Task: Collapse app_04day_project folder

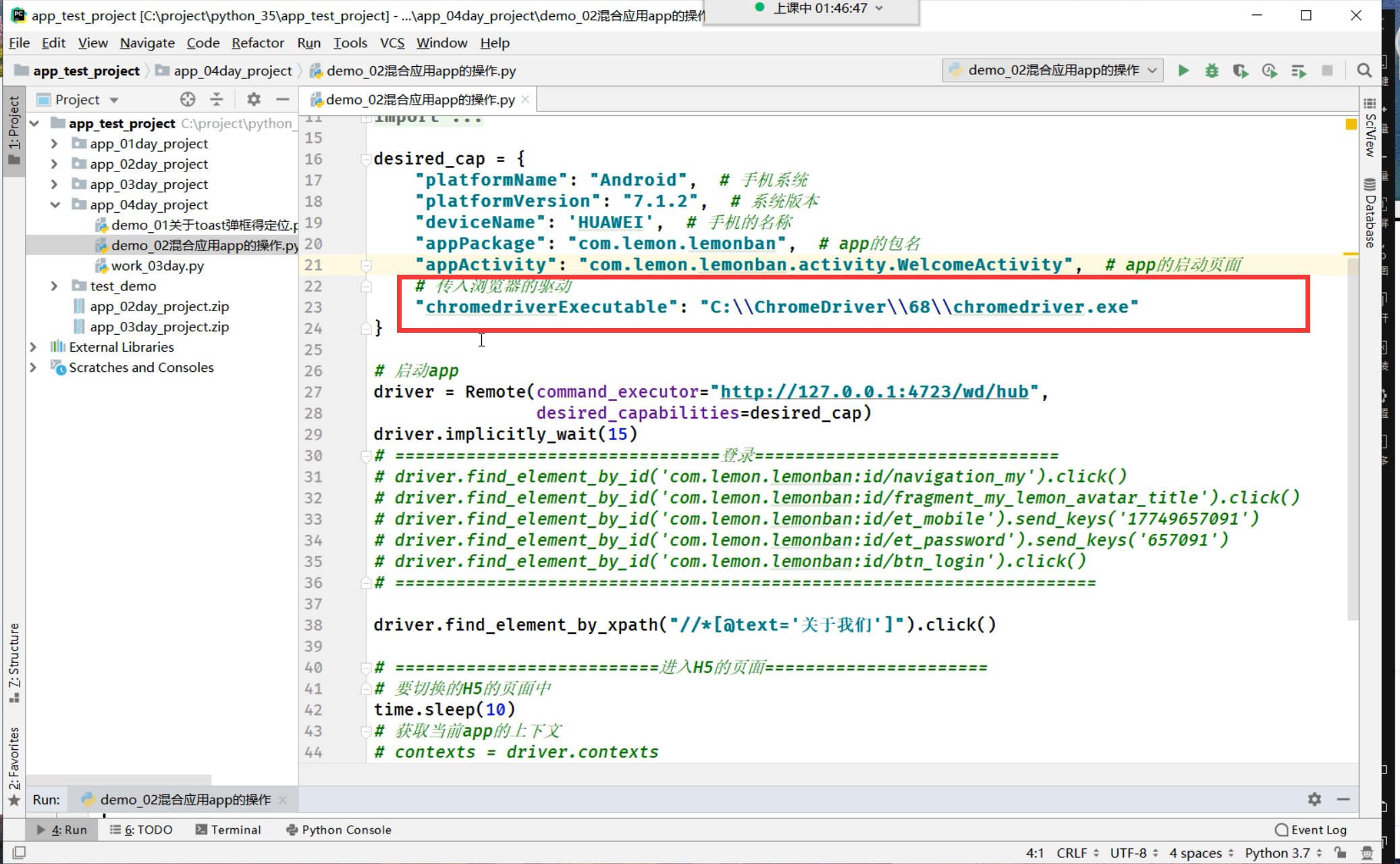Action: (55, 205)
